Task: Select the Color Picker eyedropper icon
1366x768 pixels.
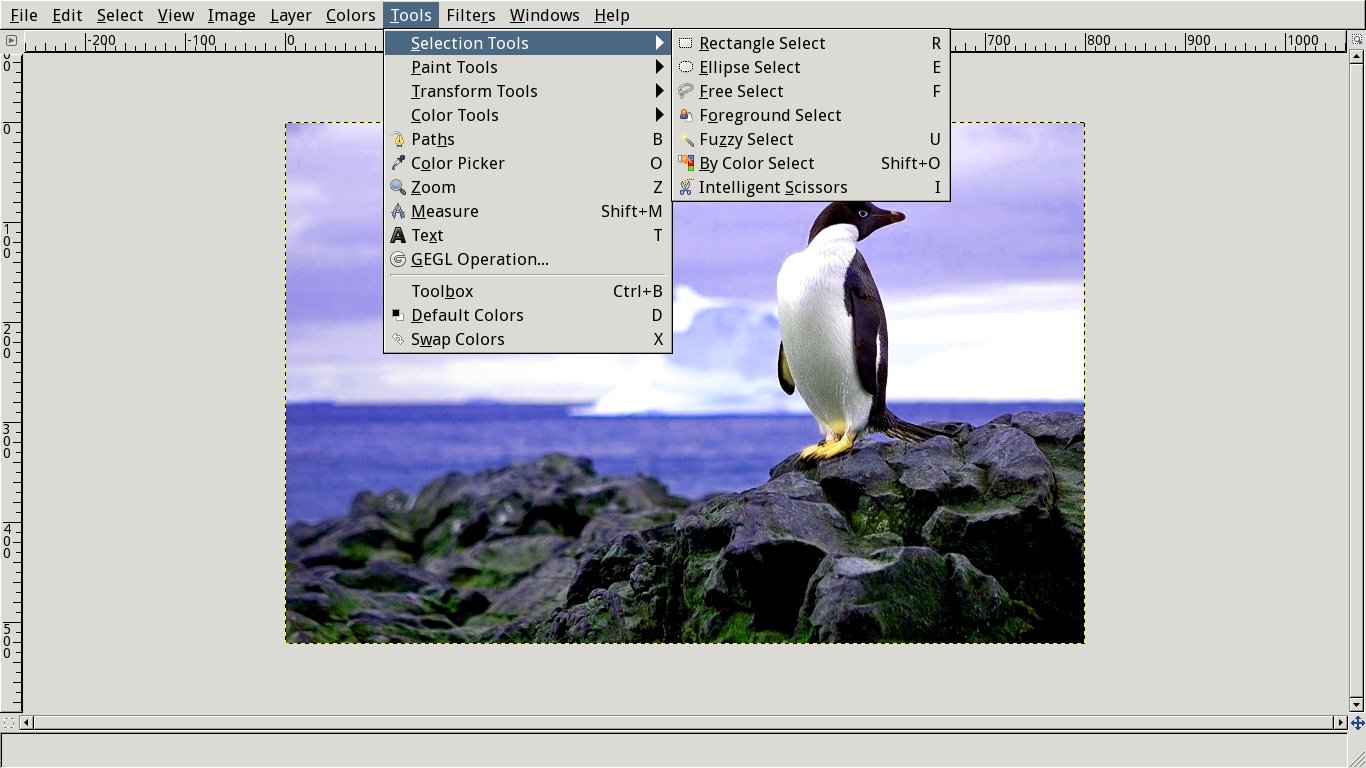Action: point(398,163)
